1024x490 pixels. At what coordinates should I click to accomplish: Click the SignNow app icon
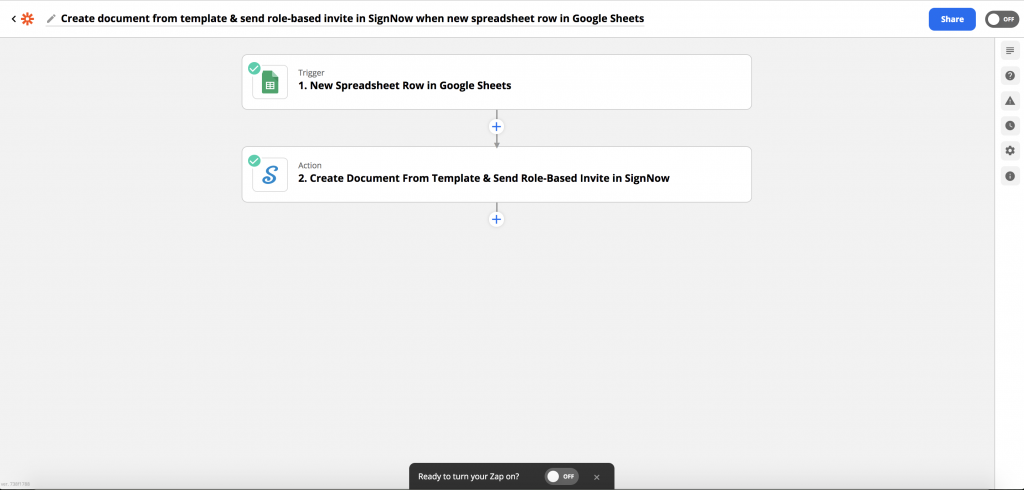click(269, 176)
